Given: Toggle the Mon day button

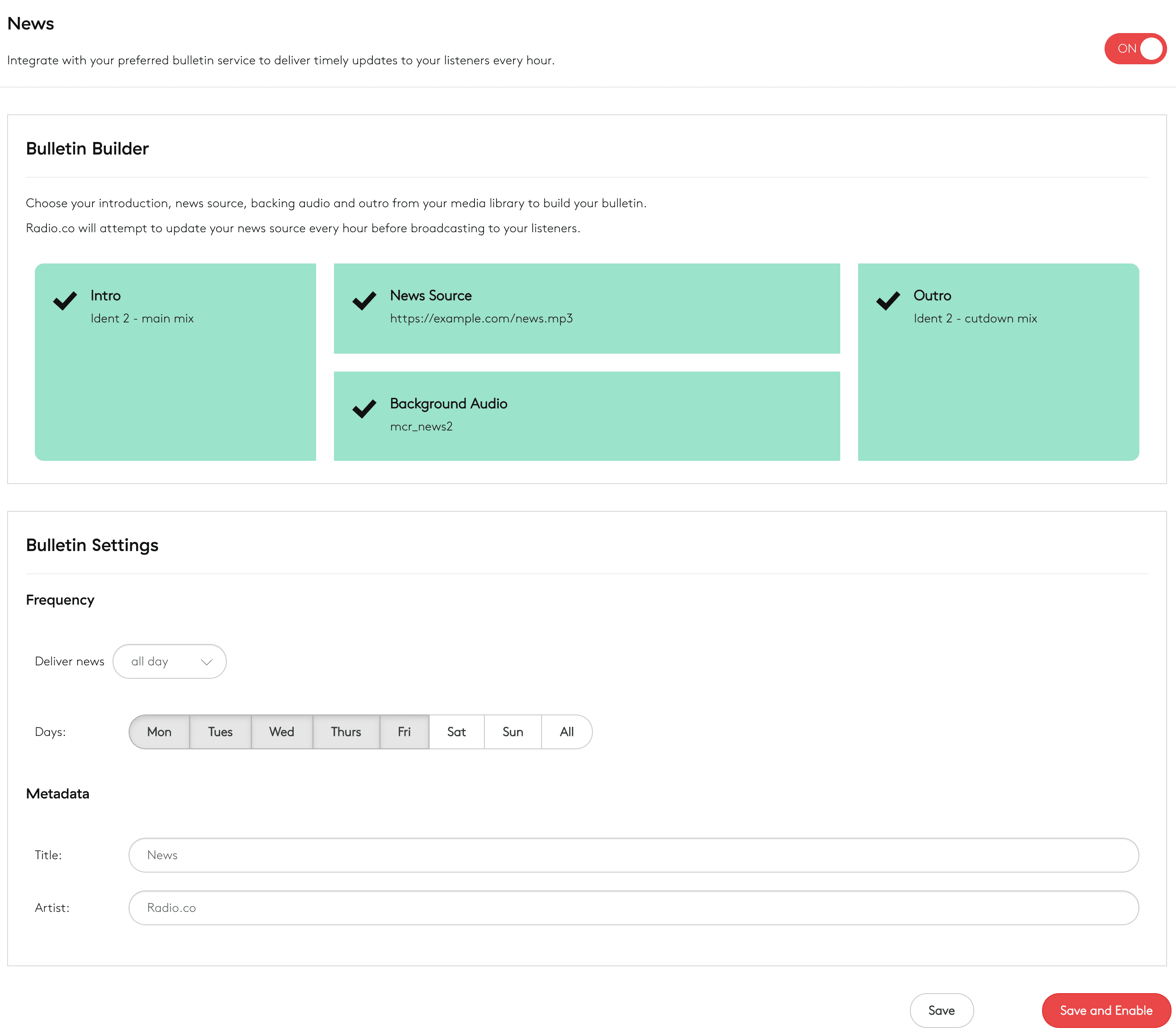Looking at the screenshot, I should coord(159,731).
